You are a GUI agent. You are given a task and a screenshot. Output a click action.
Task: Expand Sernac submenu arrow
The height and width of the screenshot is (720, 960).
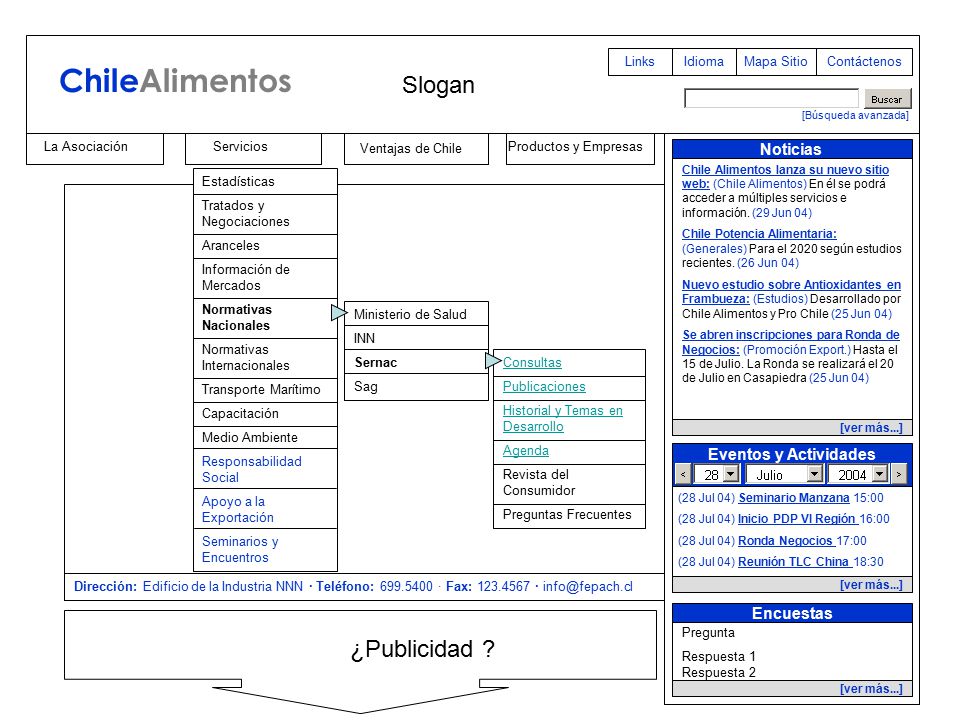click(493, 361)
